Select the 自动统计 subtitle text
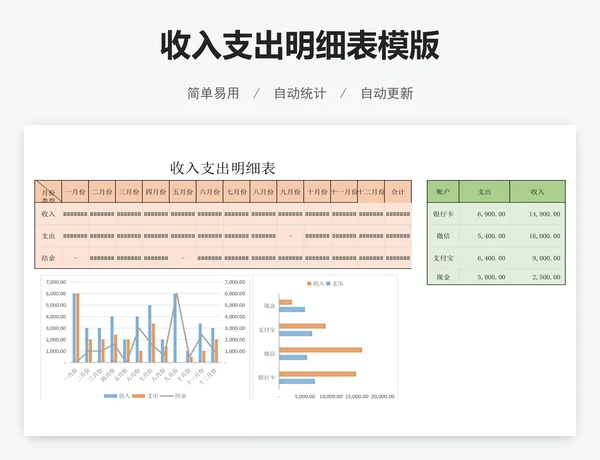This screenshot has height=460, width=600. click(x=300, y=93)
